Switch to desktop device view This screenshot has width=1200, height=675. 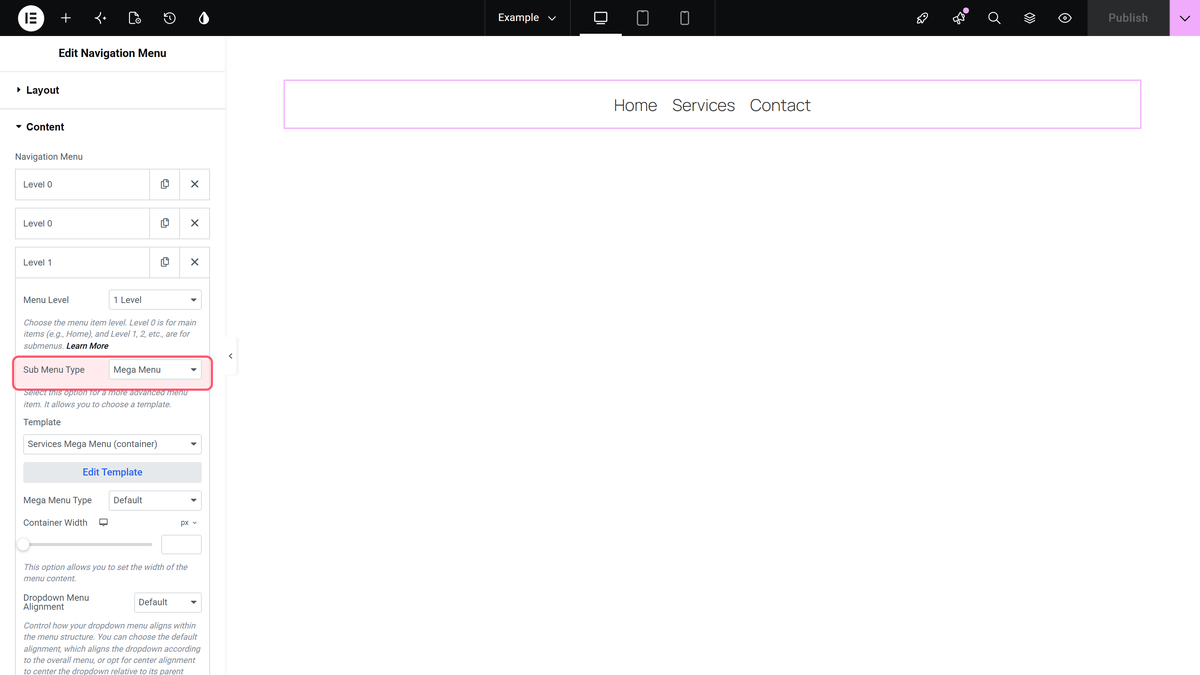pos(601,18)
